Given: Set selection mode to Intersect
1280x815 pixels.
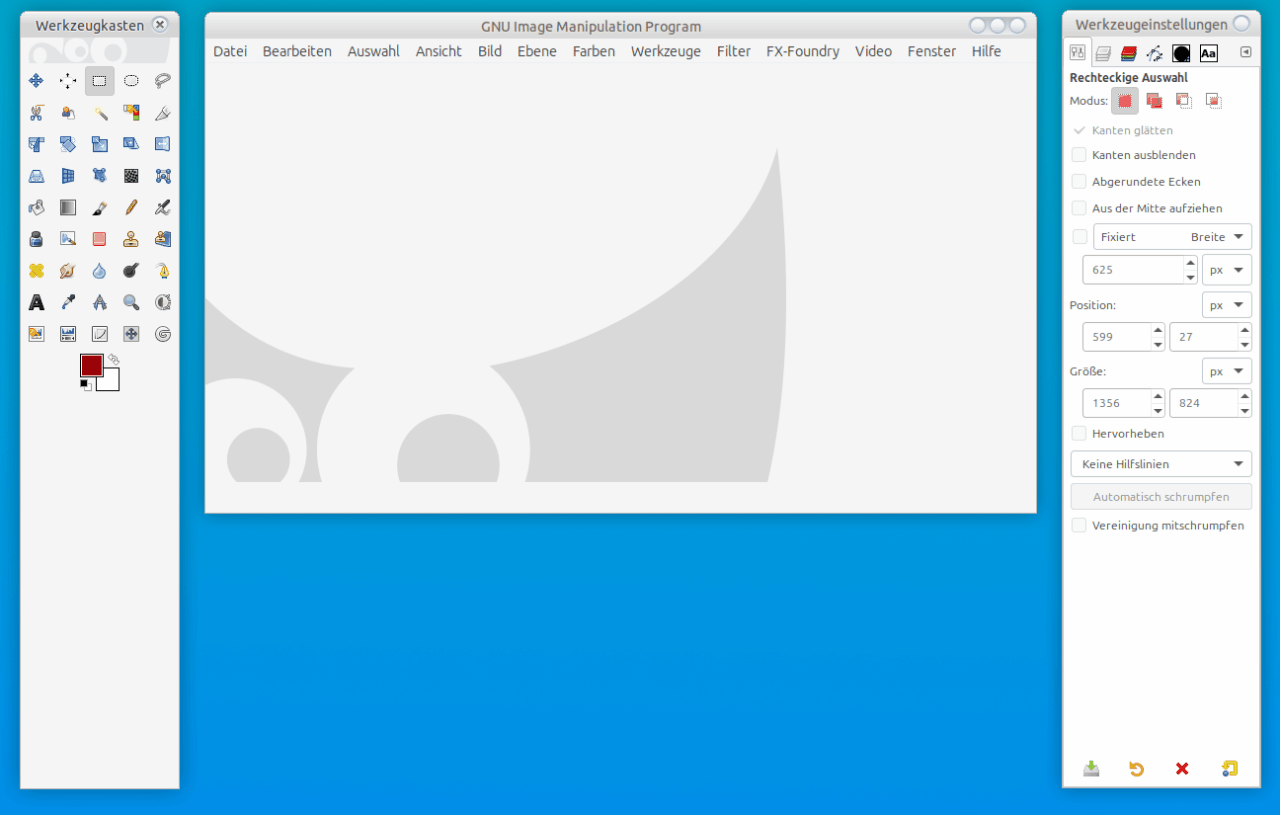Looking at the screenshot, I should pos(1214,100).
